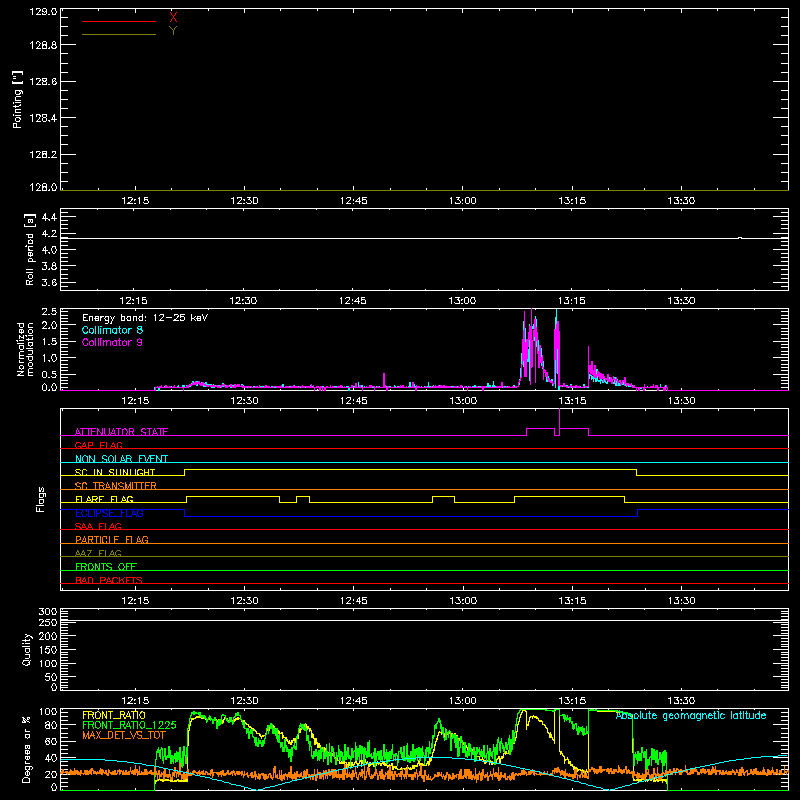Click the Pointing axis title
This screenshot has width=800, height=800.
pyautogui.click(x=18, y=99)
